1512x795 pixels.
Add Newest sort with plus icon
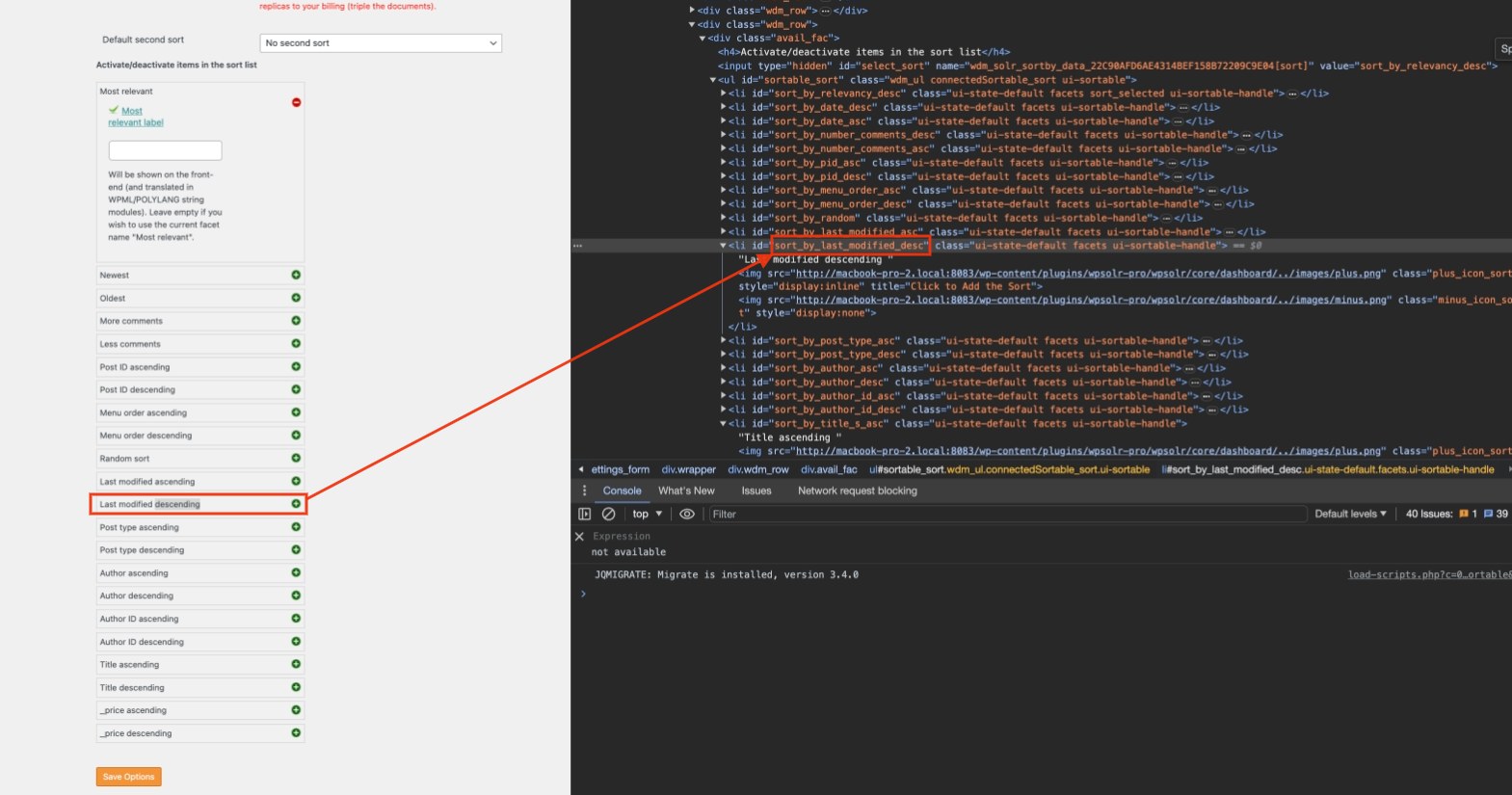pyautogui.click(x=296, y=275)
